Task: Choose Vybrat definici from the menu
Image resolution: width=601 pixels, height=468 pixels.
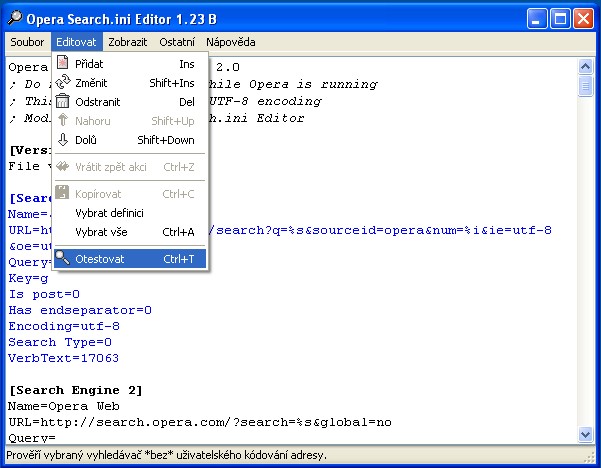Action: click(110, 213)
